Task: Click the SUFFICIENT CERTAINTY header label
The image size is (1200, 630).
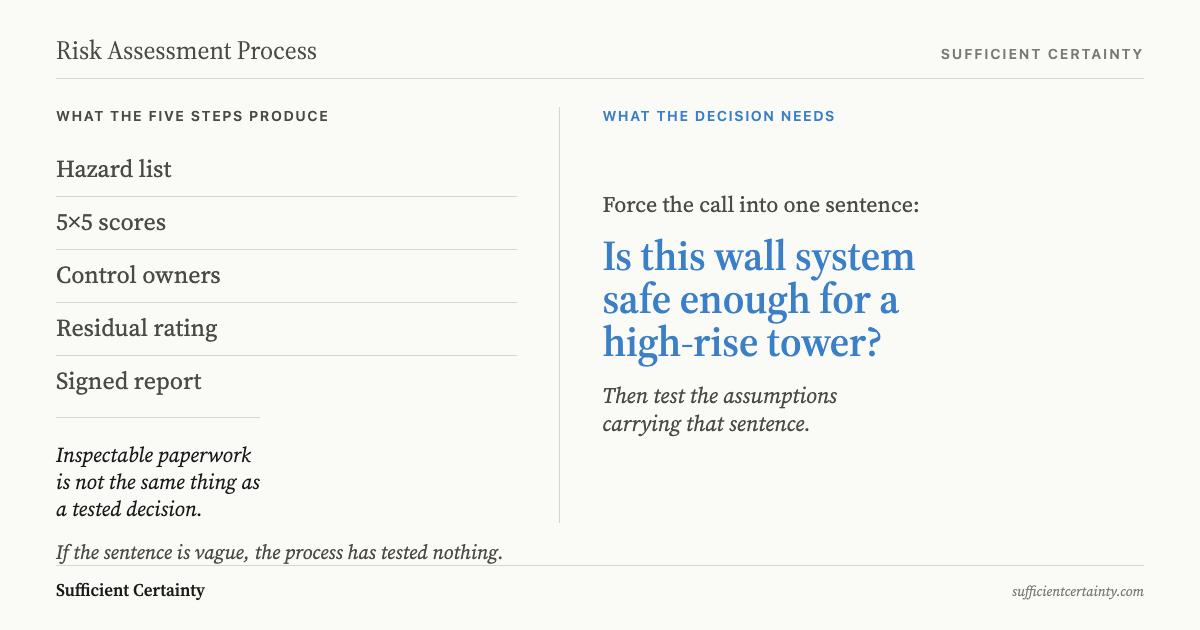Action: 1041,54
